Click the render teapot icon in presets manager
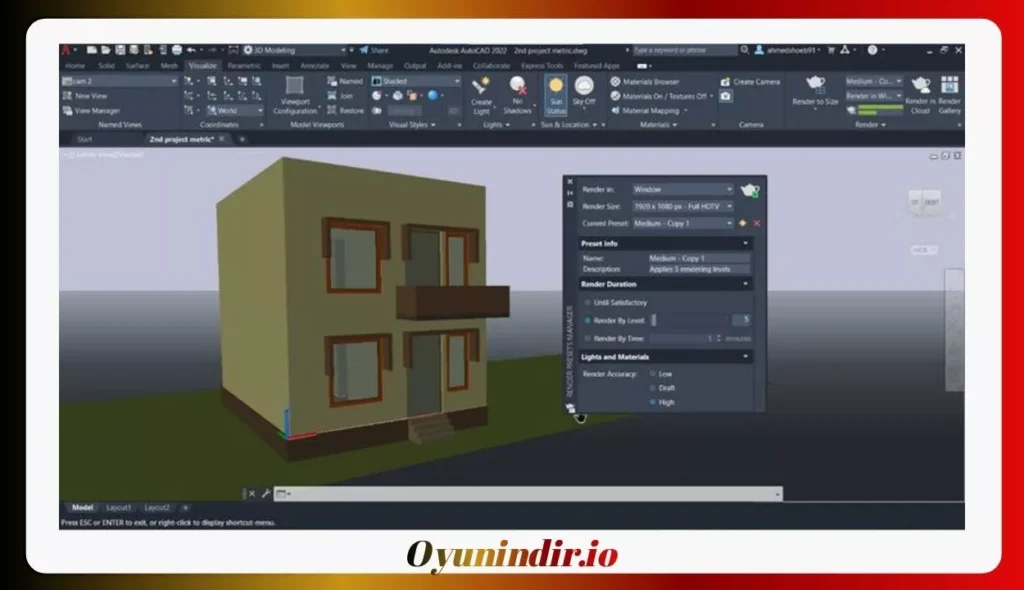 [750, 190]
